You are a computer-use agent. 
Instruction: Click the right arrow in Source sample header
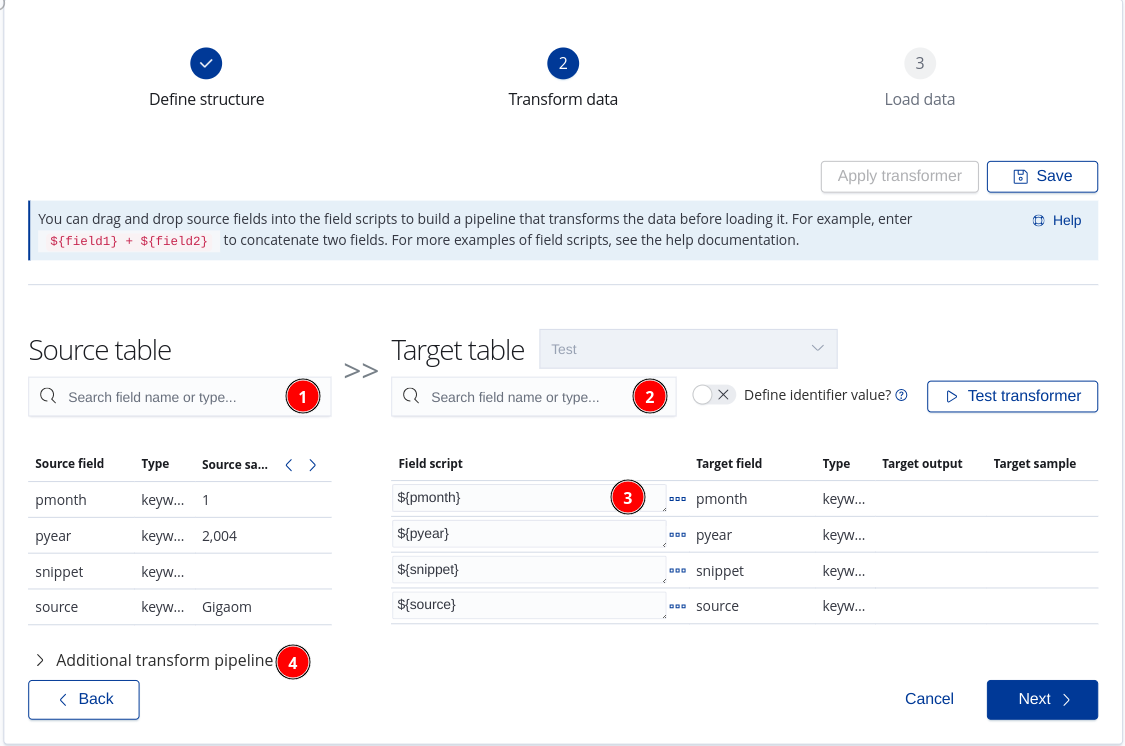(x=313, y=465)
